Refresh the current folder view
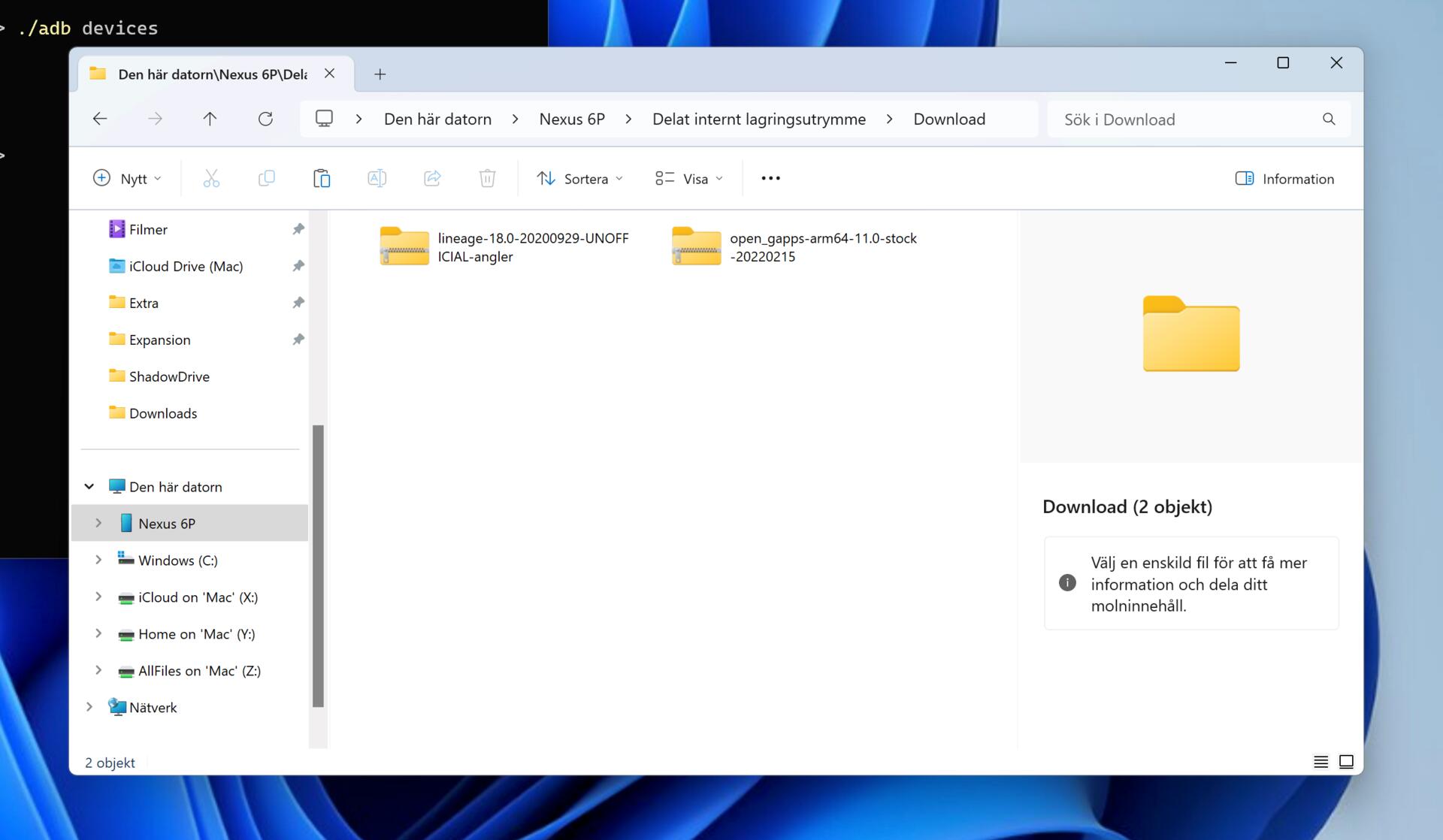This screenshot has height=840, width=1443. pos(265,119)
